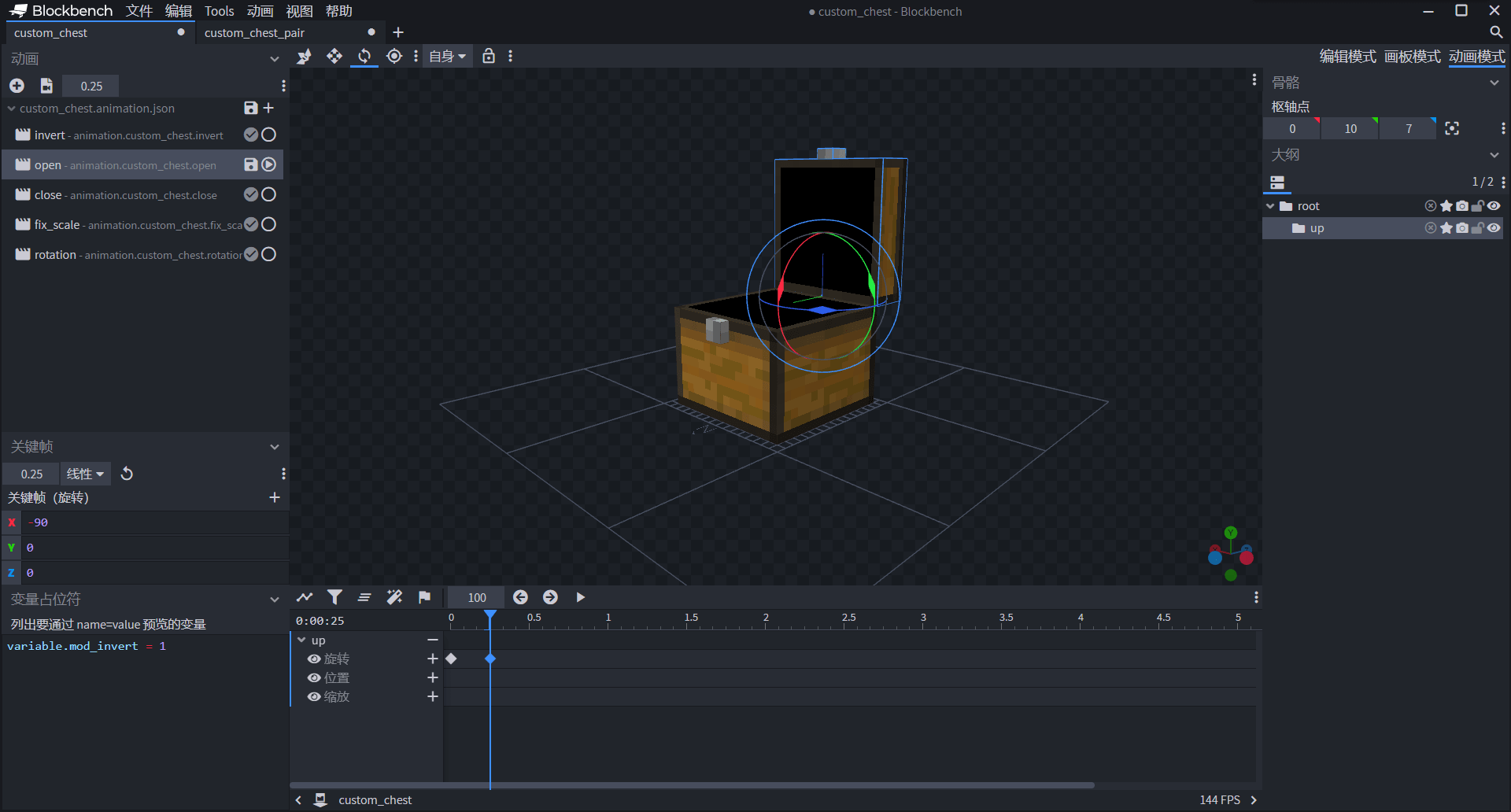Click the magic wand bake icon
The width and height of the screenshot is (1511, 812).
click(394, 597)
